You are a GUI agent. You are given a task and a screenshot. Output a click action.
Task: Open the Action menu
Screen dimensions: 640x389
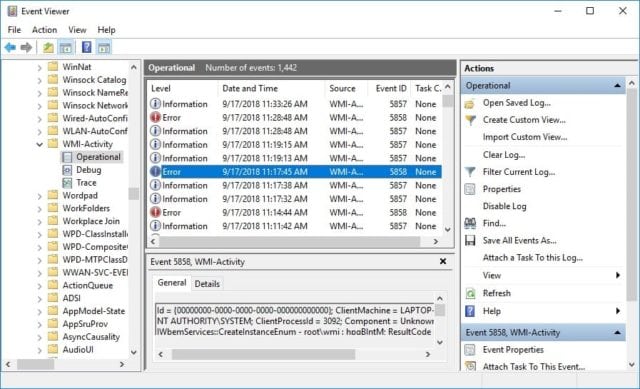[44, 30]
